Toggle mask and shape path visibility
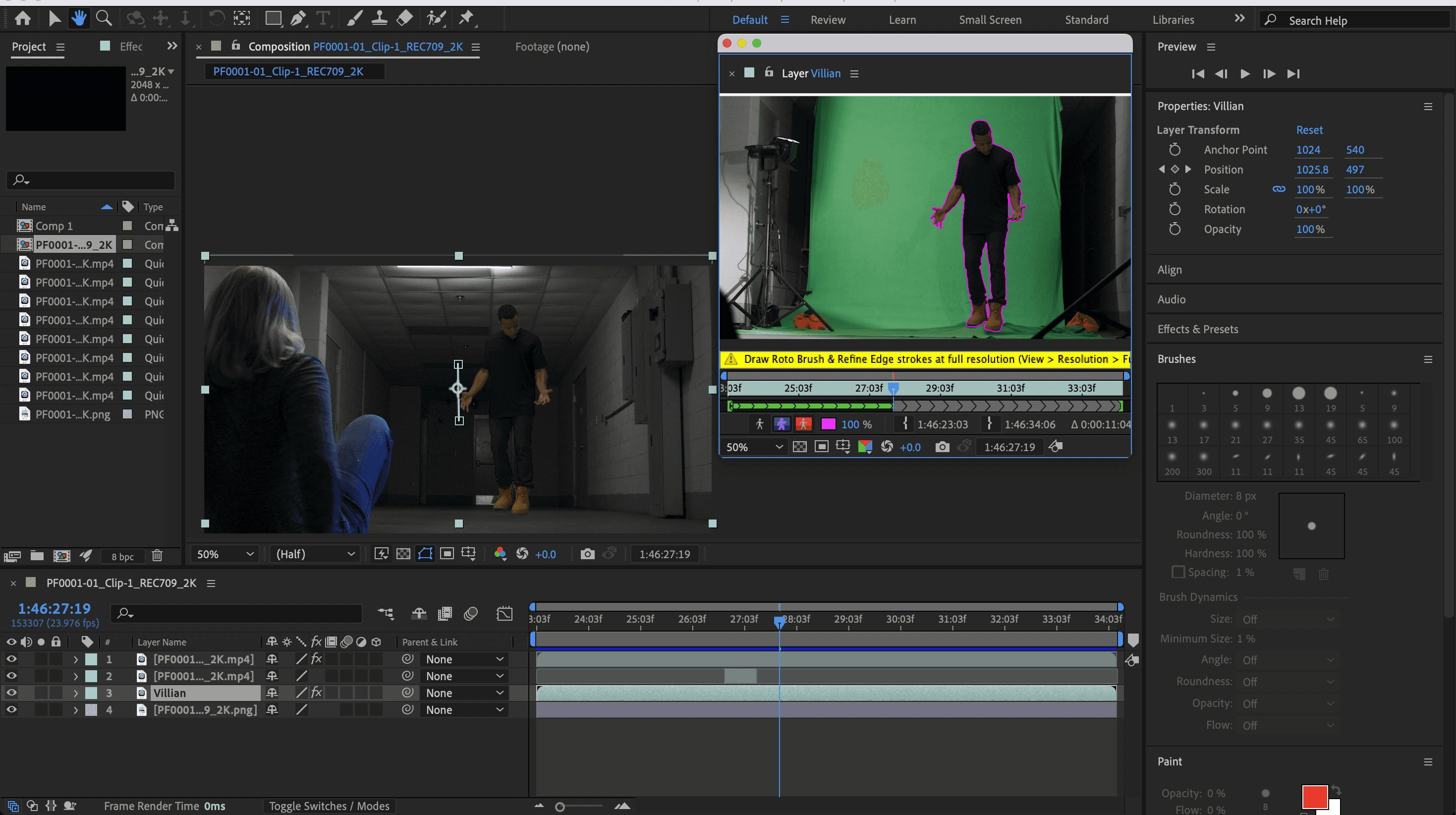 coord(425,554)
